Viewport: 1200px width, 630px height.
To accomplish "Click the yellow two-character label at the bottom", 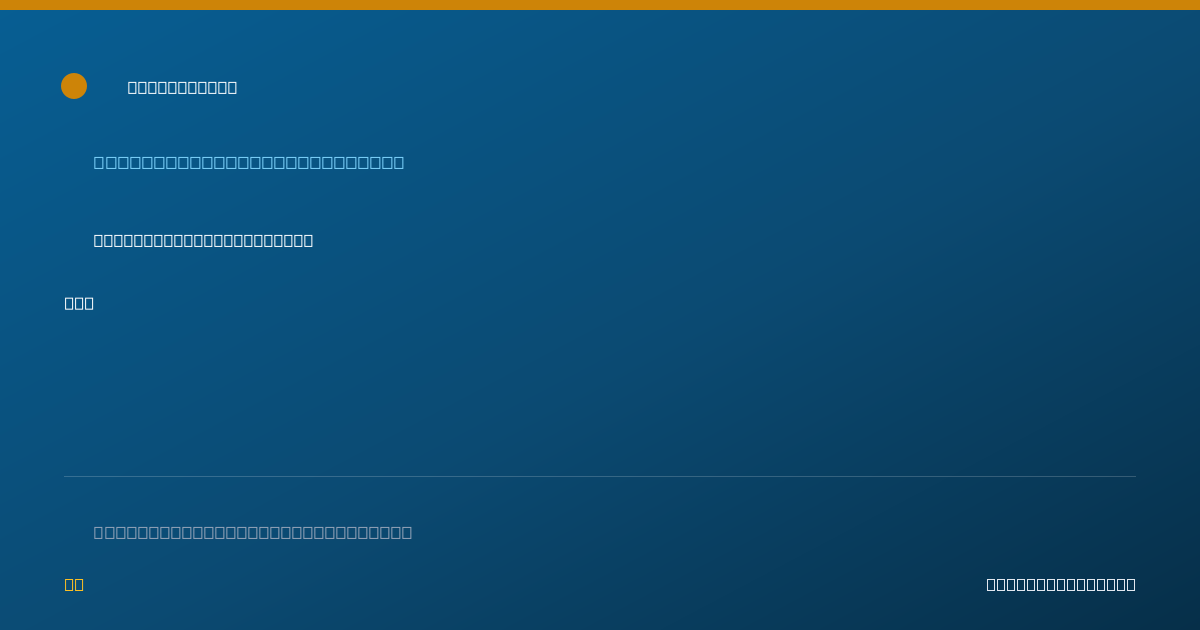I will pos(74,584).
